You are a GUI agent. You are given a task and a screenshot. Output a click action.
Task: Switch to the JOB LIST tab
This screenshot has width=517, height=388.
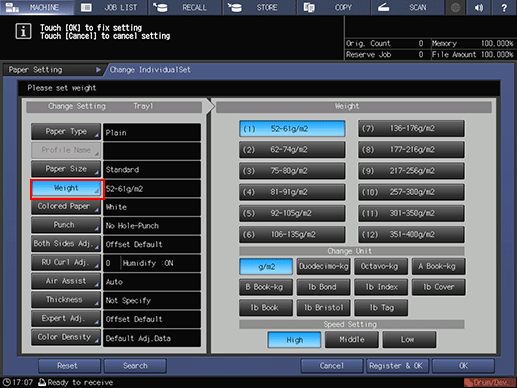coord(111,7)
